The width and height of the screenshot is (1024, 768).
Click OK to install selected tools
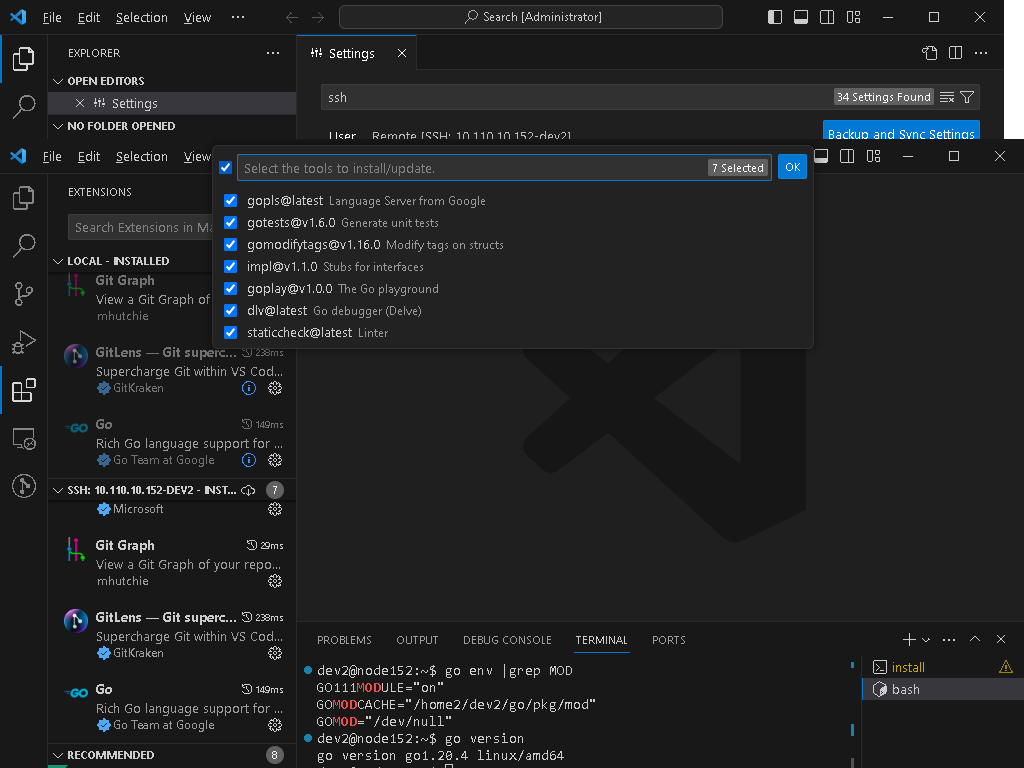click(x=792, y=168)
